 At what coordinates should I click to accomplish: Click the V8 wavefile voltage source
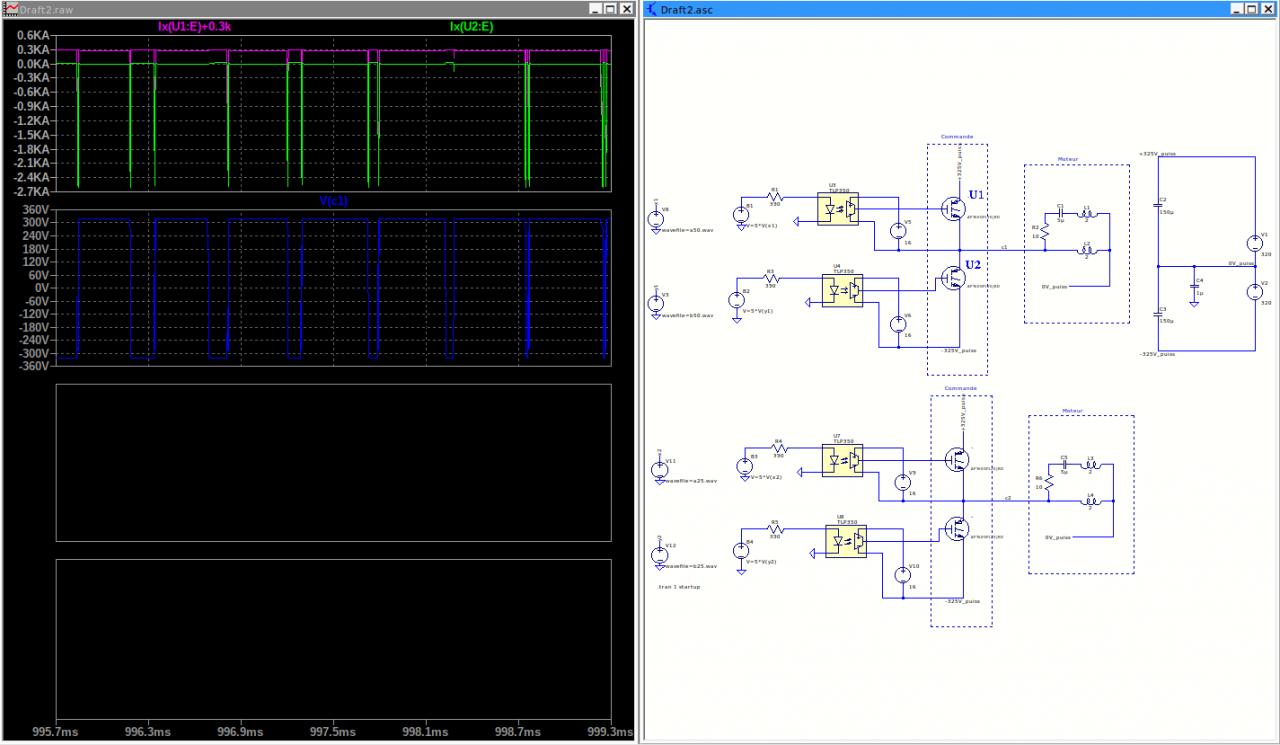click(656, 218)
